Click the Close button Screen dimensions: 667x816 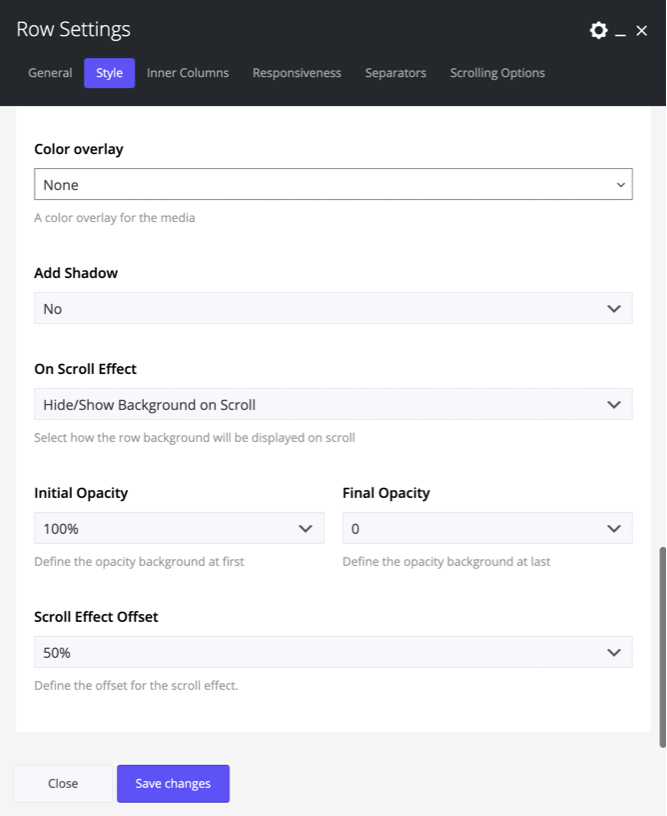pos(62,783)
